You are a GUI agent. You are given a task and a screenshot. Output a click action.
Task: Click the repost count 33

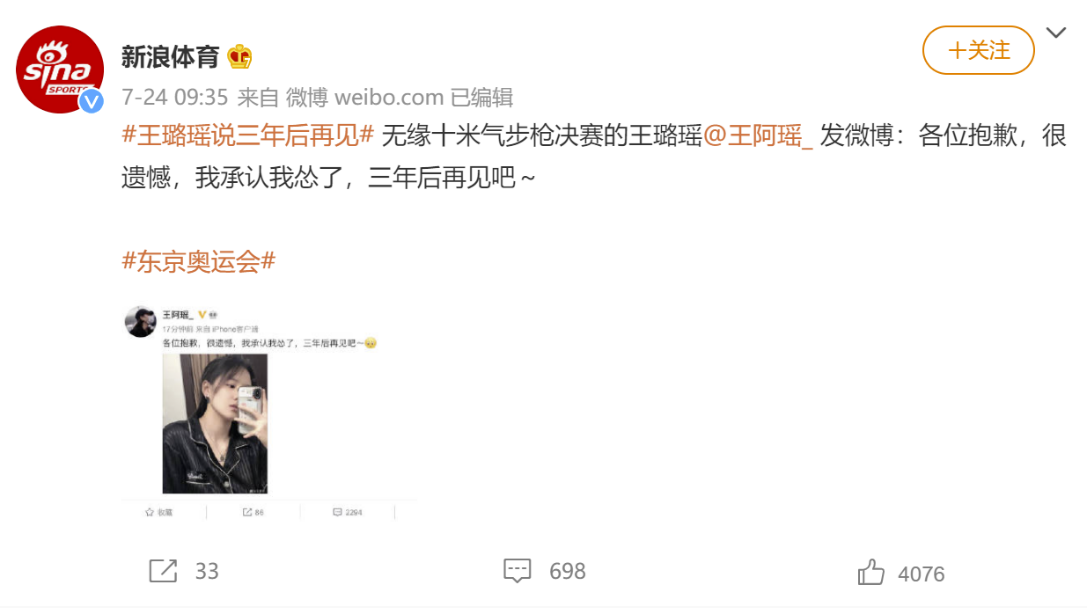[207, 571]
